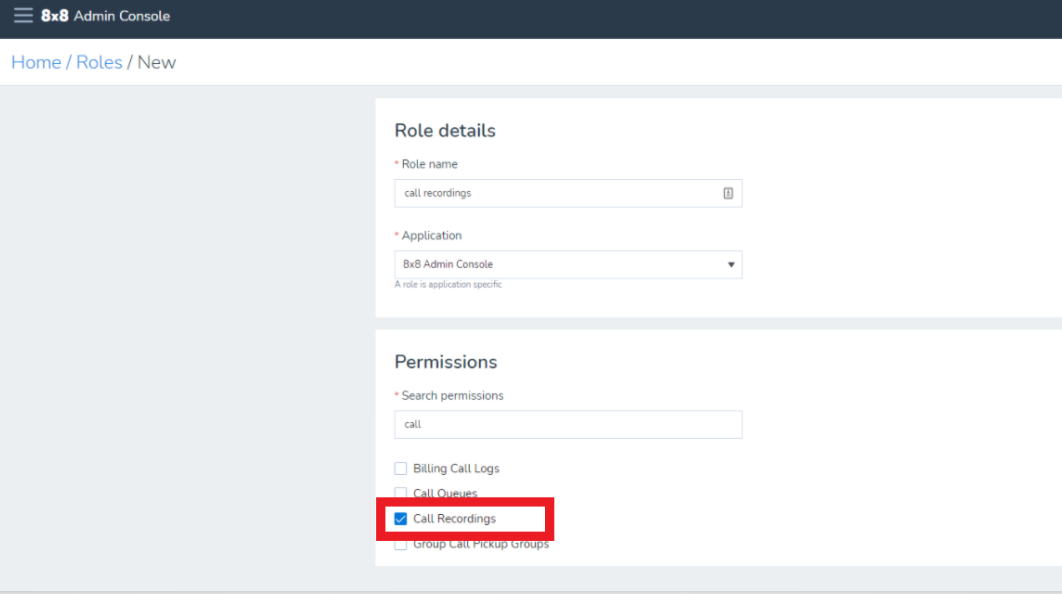Click the Application dropdown arrow
The width and height of the screenshot is (1062, 594).
coord(730,265)
